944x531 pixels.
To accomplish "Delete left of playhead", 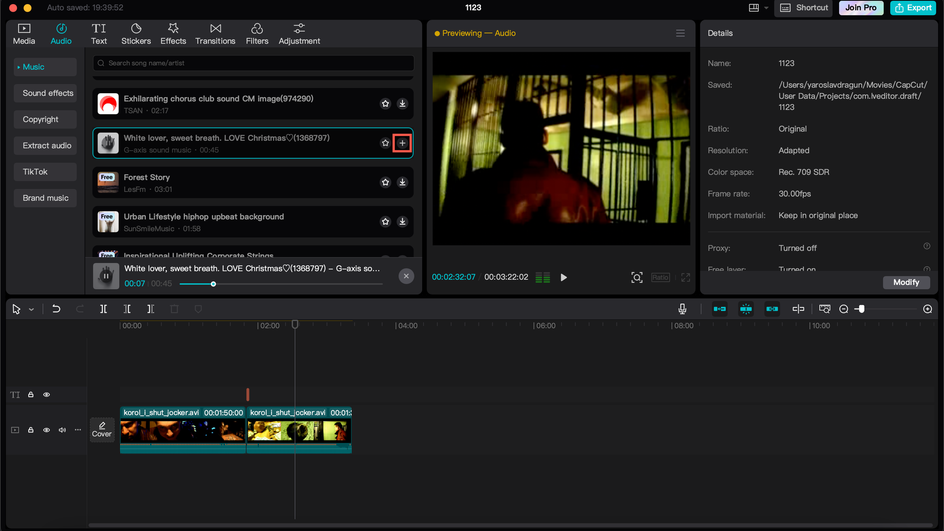I will (x=127, y=309).
